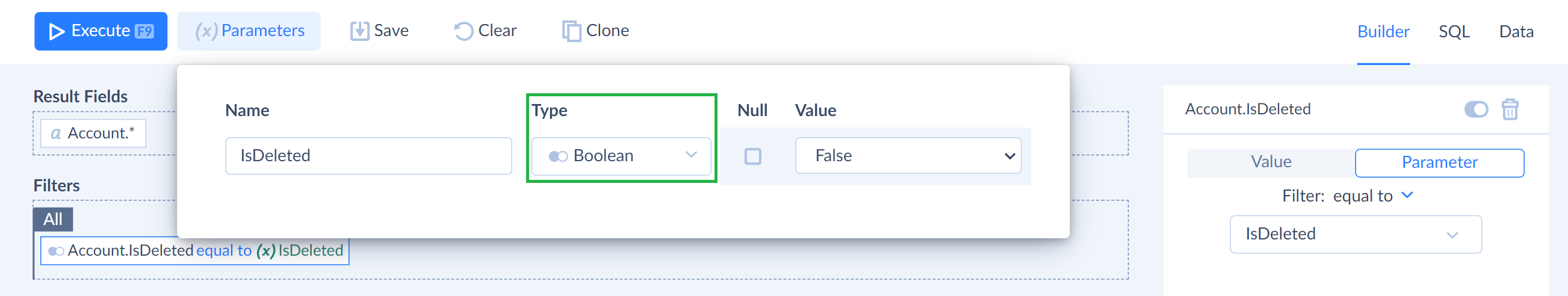Switch to the Data tab

(x=1516, y=32)
